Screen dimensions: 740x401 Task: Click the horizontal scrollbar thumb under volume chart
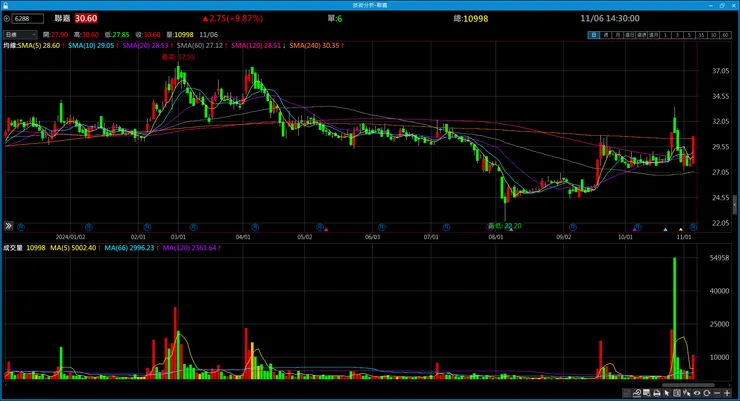690,385
